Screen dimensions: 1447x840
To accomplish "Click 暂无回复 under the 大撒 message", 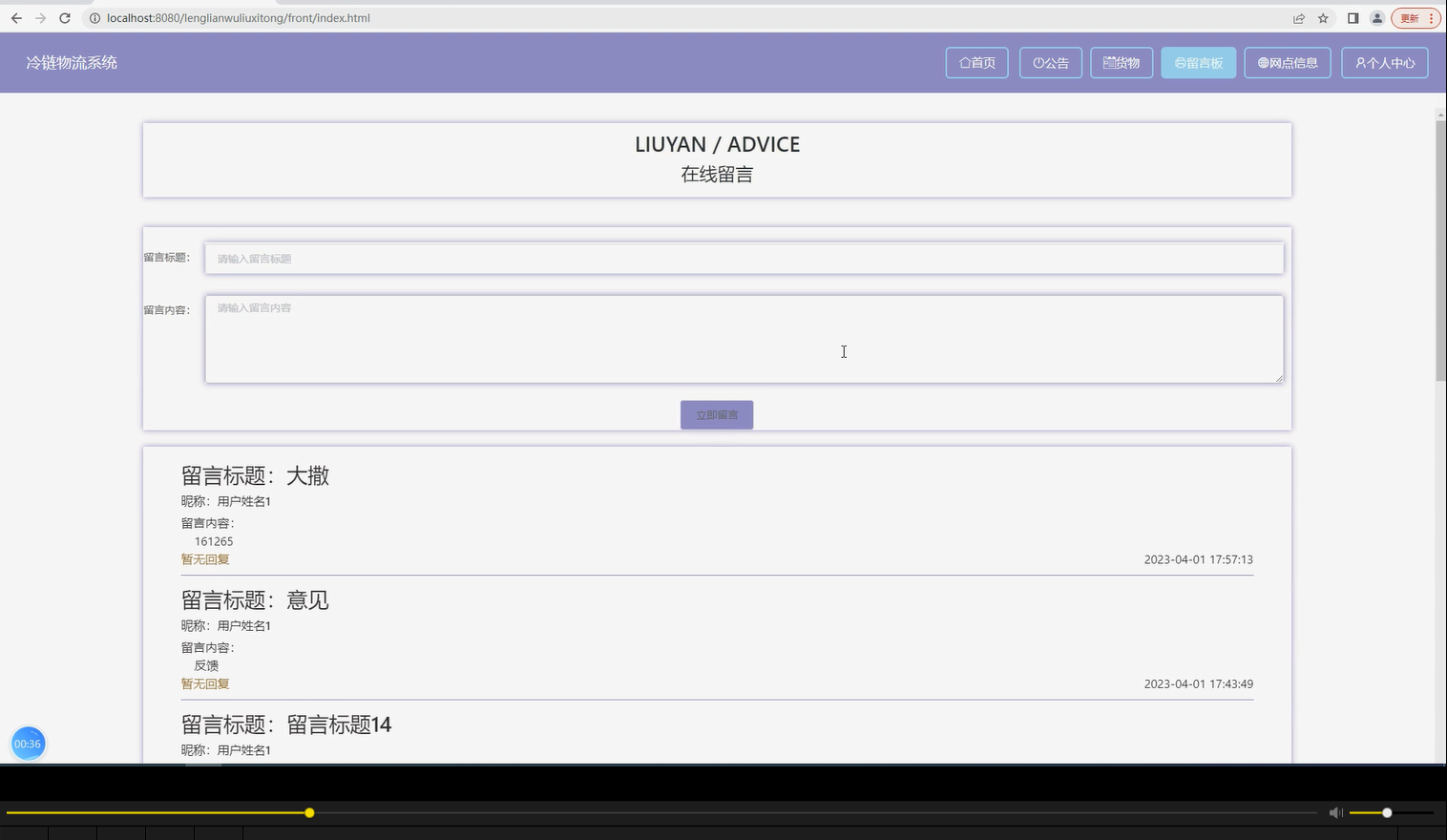I will 205,559.
